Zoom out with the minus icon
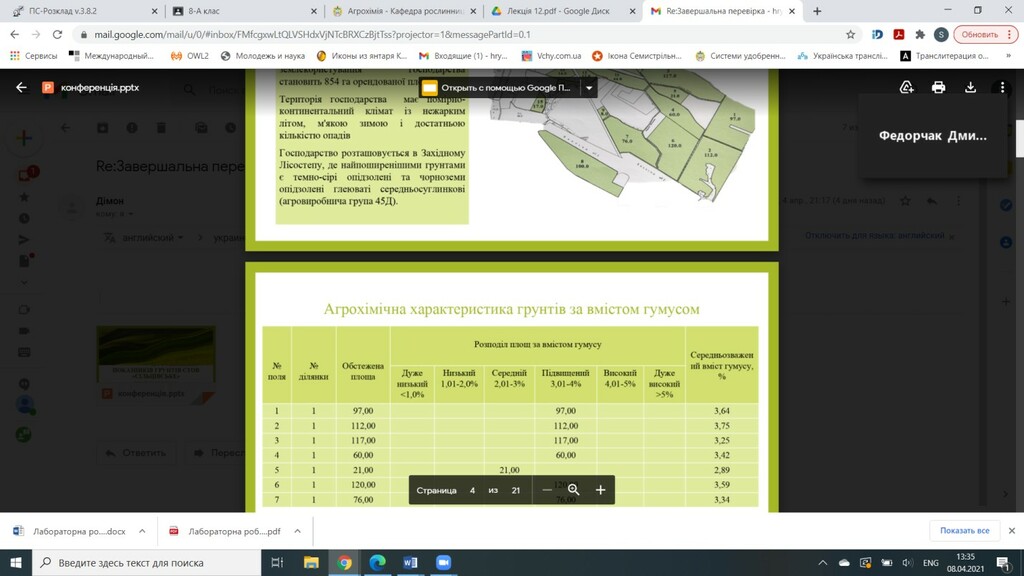This screenshot has width=1024, height=576. point(547,490)
